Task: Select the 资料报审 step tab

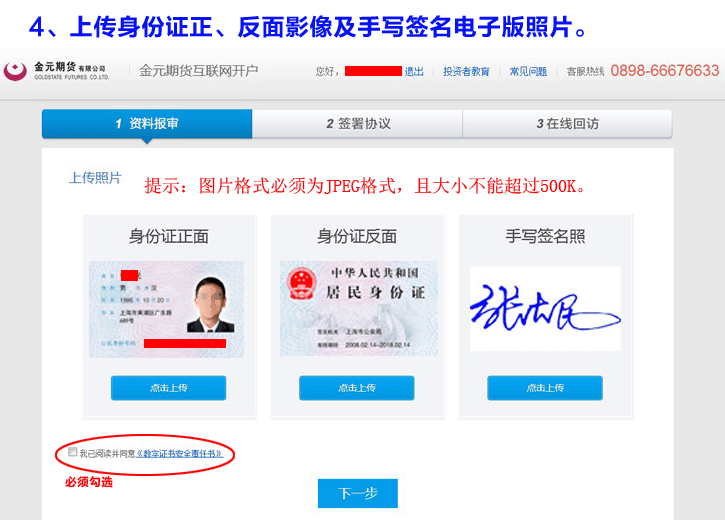Action: click(147, 123)
